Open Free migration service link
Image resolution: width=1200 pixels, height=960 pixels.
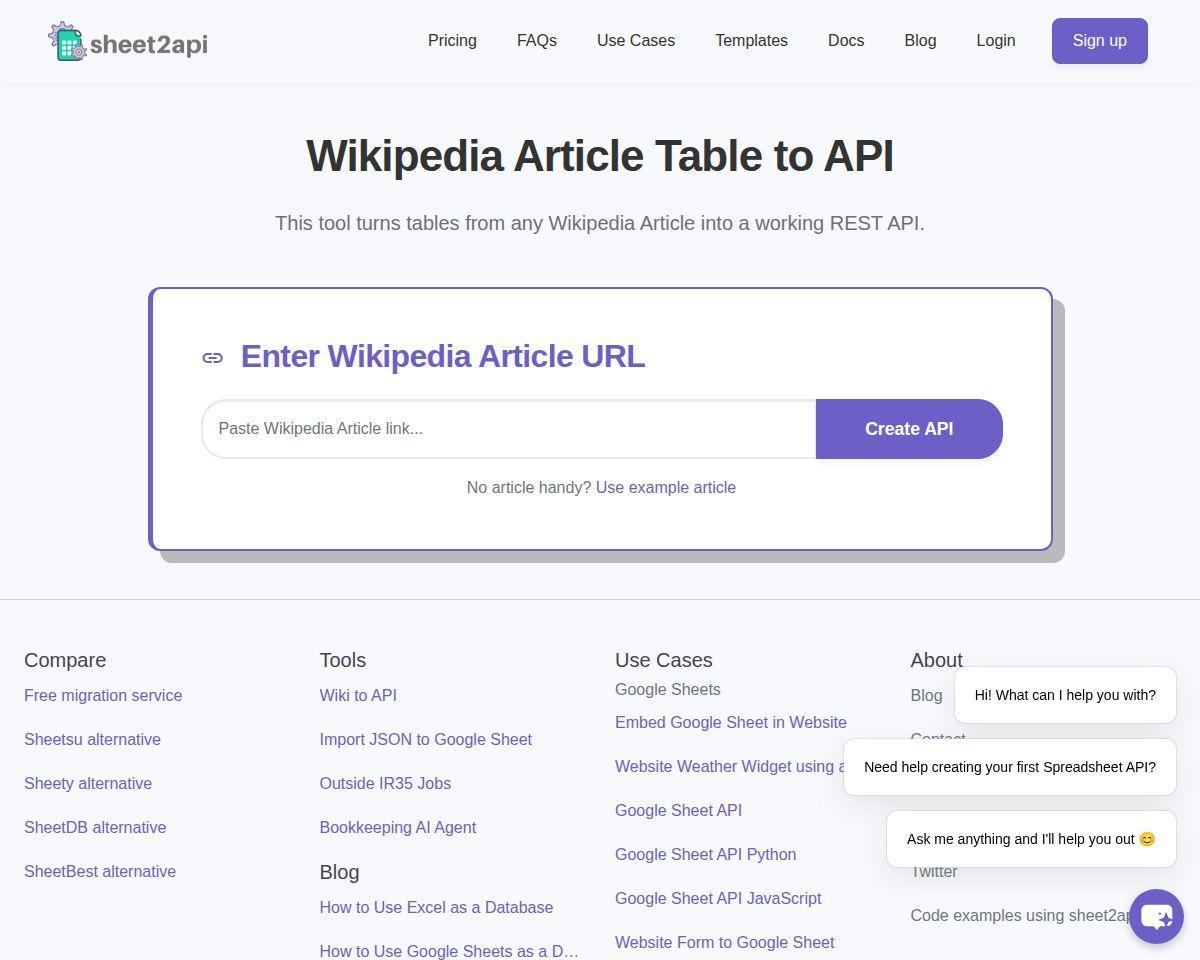coord(103,695)
